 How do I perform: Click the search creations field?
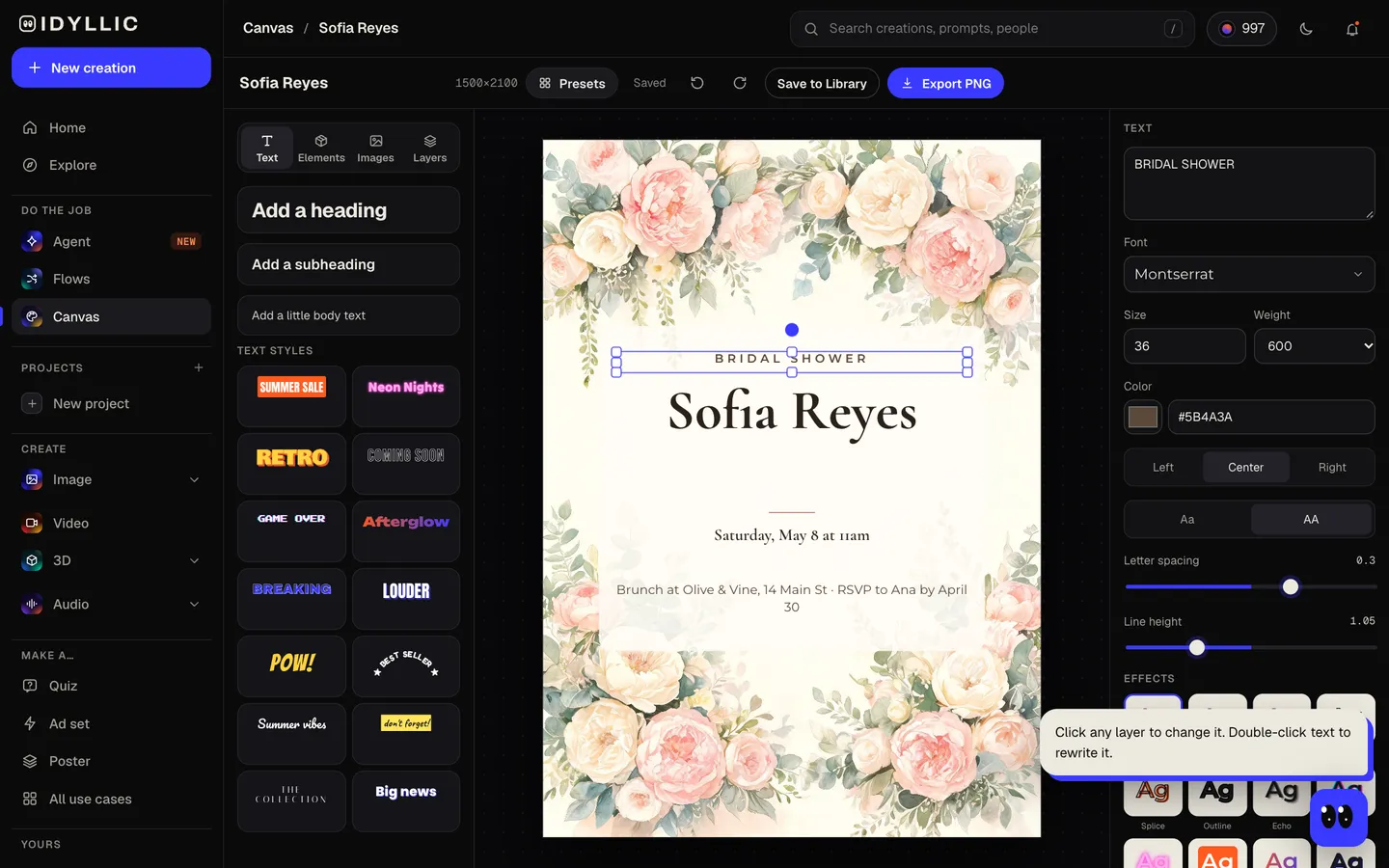[x=992, y=29]
